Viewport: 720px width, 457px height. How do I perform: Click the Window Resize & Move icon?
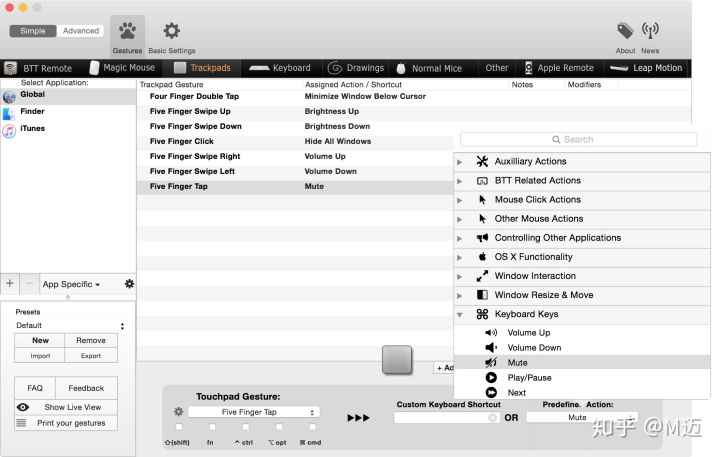tap(482, 295)
